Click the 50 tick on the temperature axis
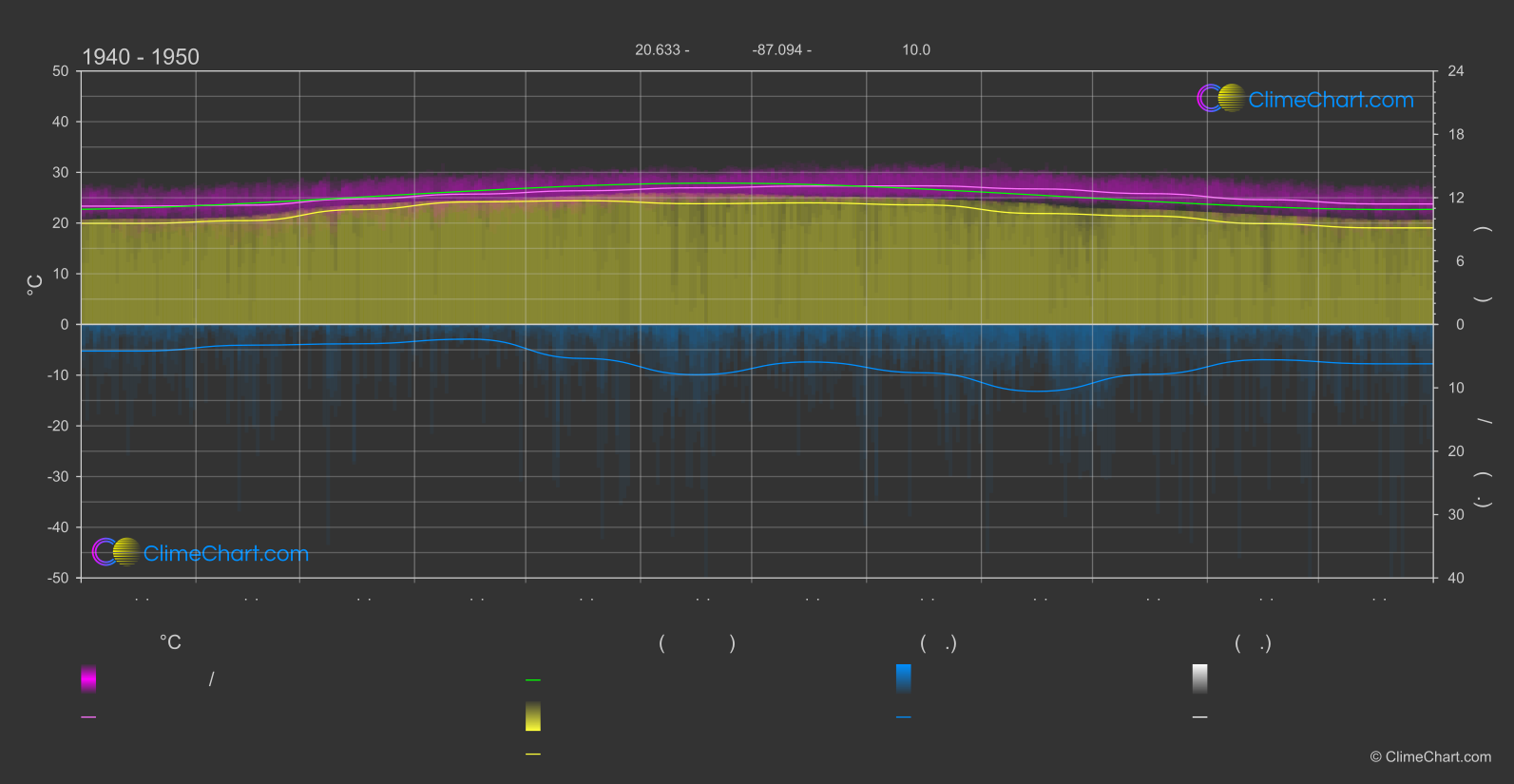The image size is (1514, 784). coord(61,71)
